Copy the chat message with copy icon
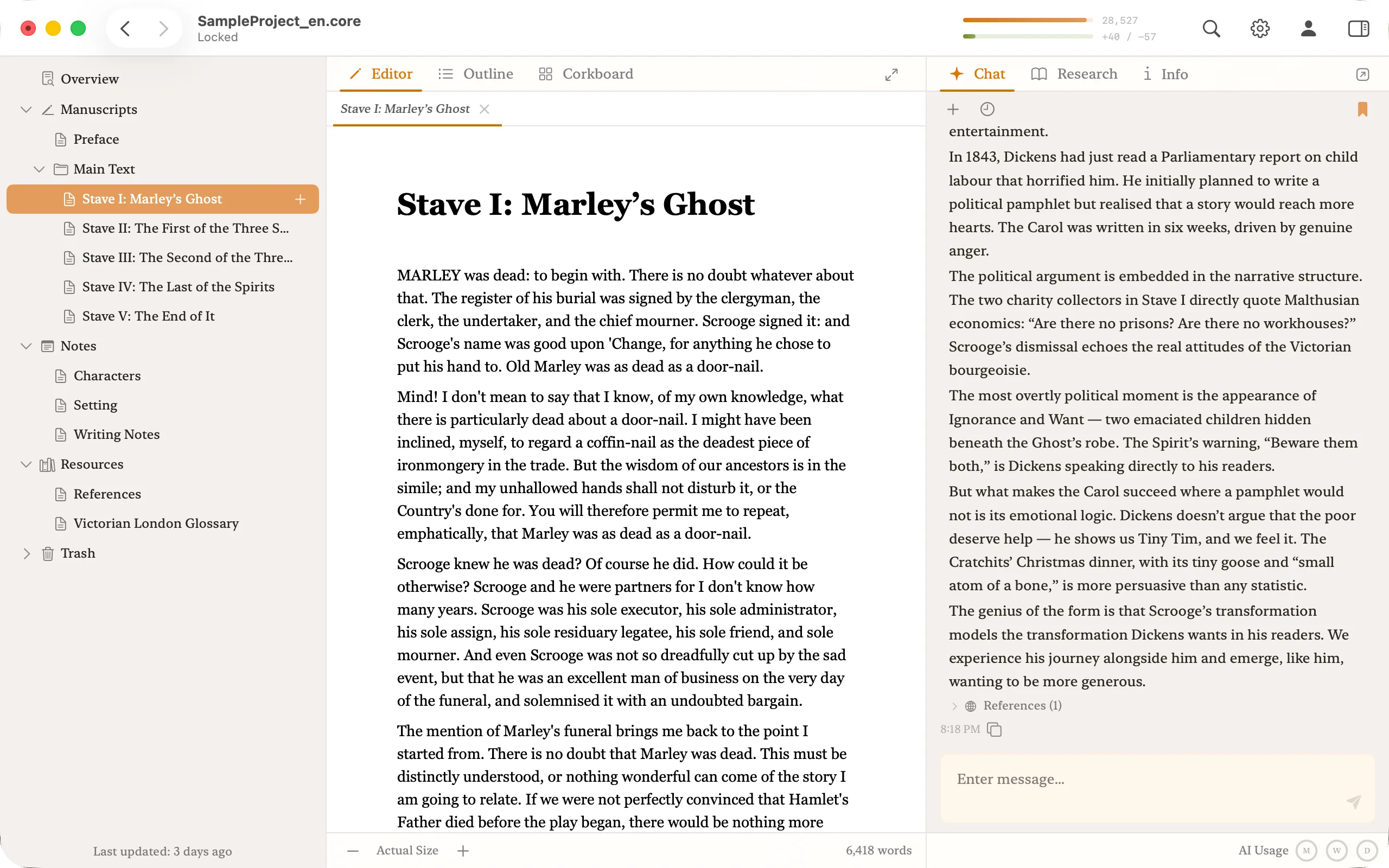Viewport: 1389px width, 868px height. tap(994, 729)
